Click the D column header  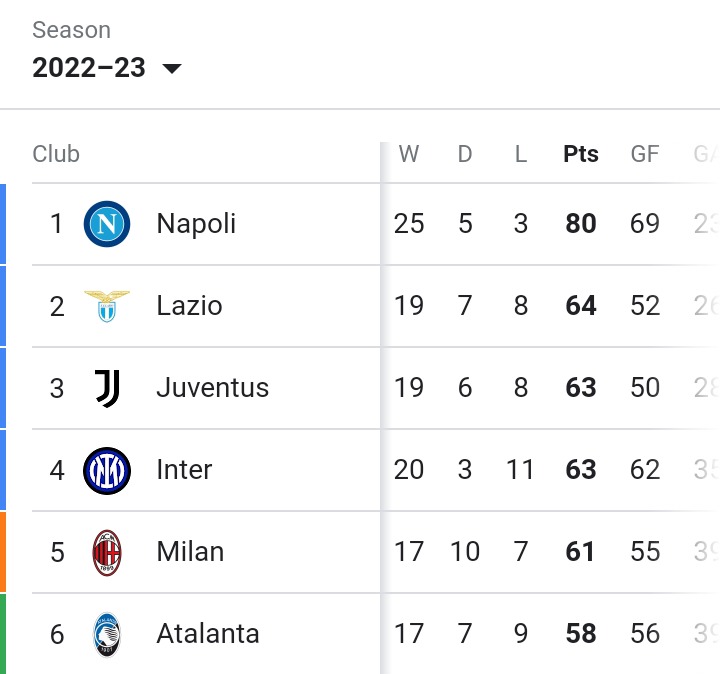point(465,154)
